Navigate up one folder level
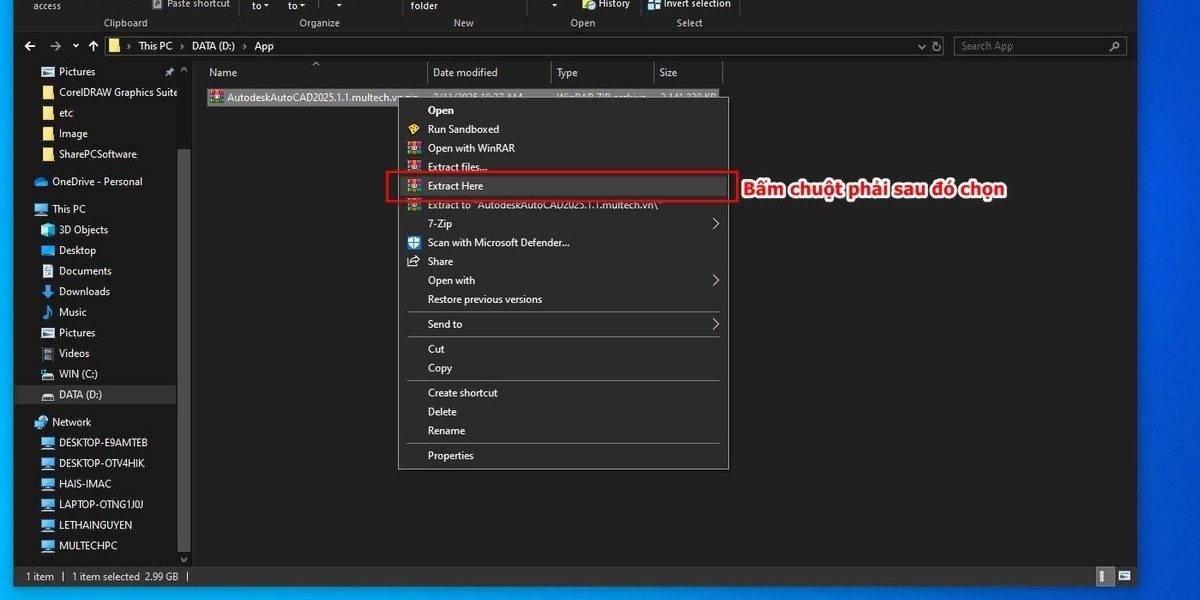 pyautogui.click(x=92, y=45)
